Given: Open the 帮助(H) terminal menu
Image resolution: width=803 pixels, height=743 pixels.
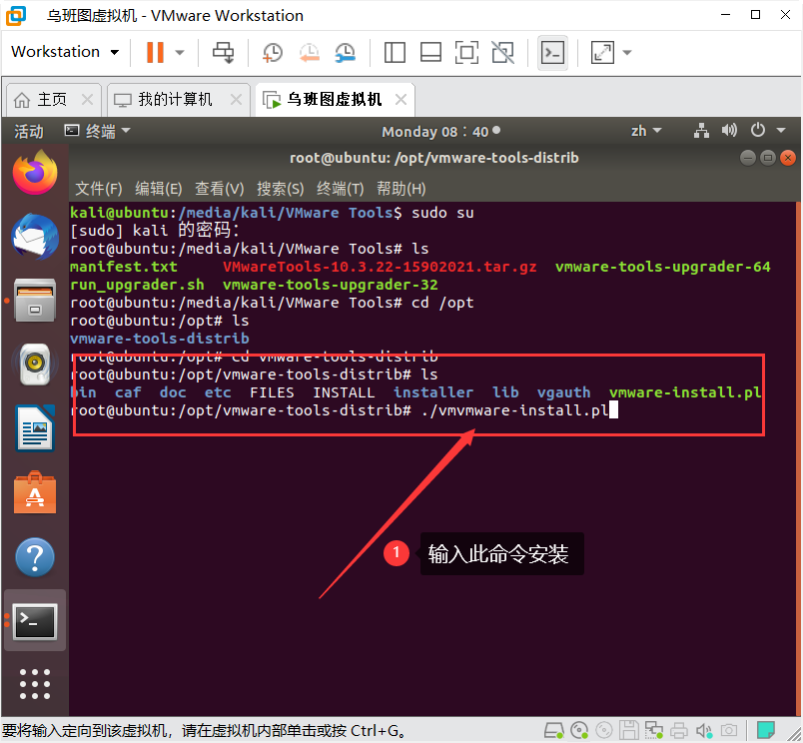Looking at the screenshot, I should click(x=401, y=189).
